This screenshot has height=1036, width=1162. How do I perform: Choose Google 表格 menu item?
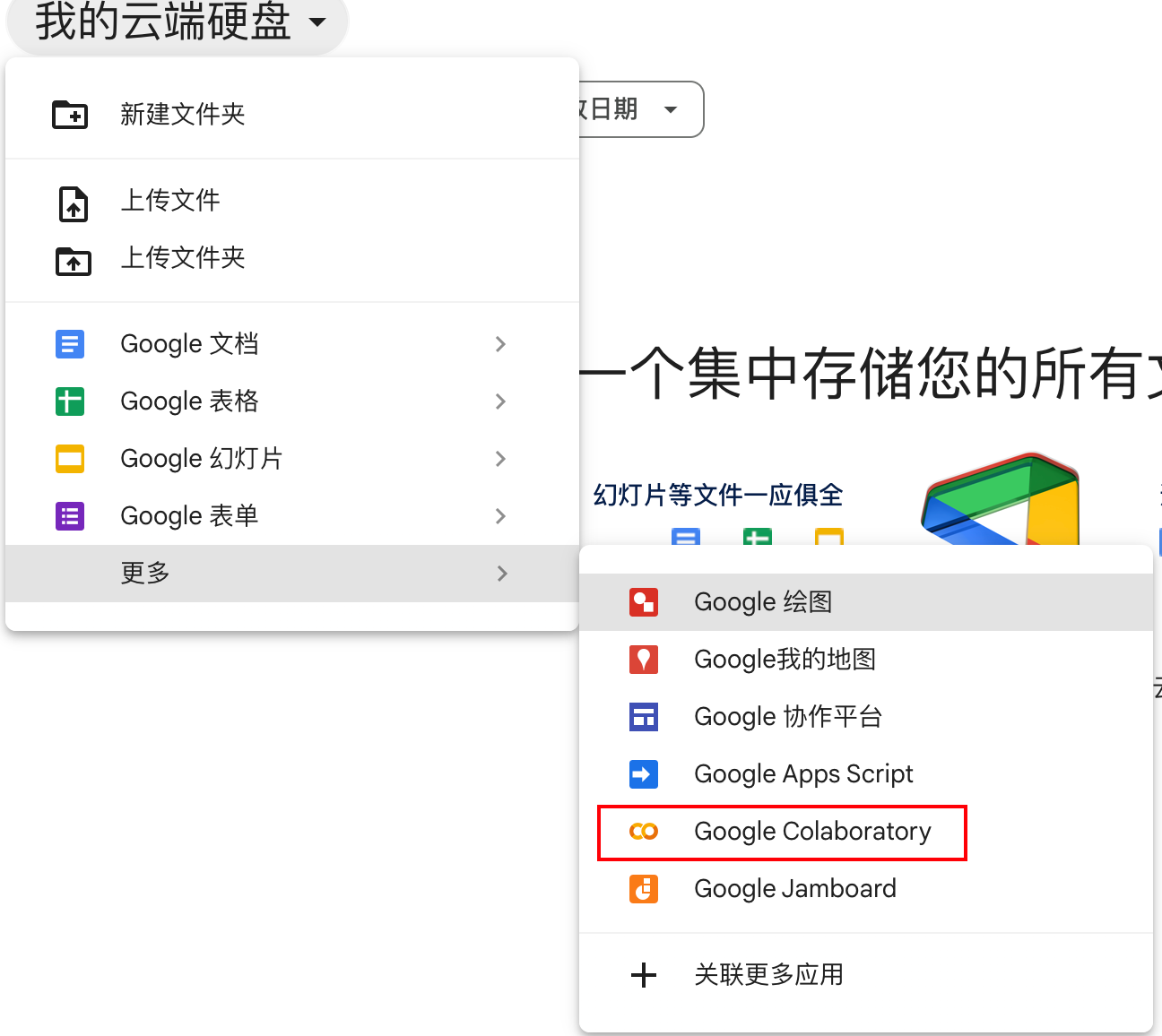[292, 401]
